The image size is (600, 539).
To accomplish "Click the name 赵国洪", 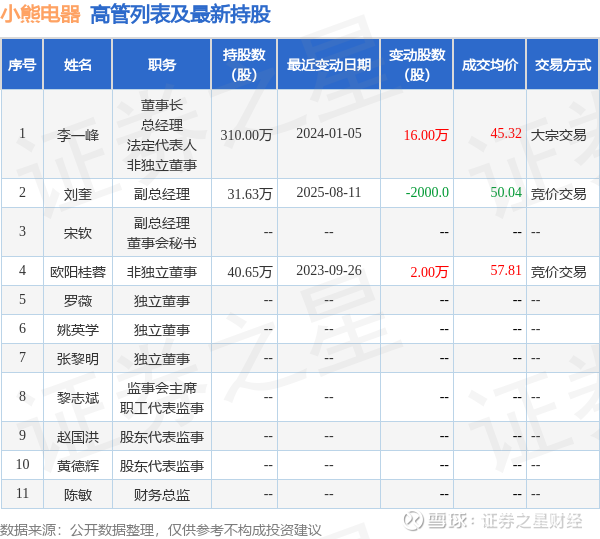I will click(x=78, y=437).
